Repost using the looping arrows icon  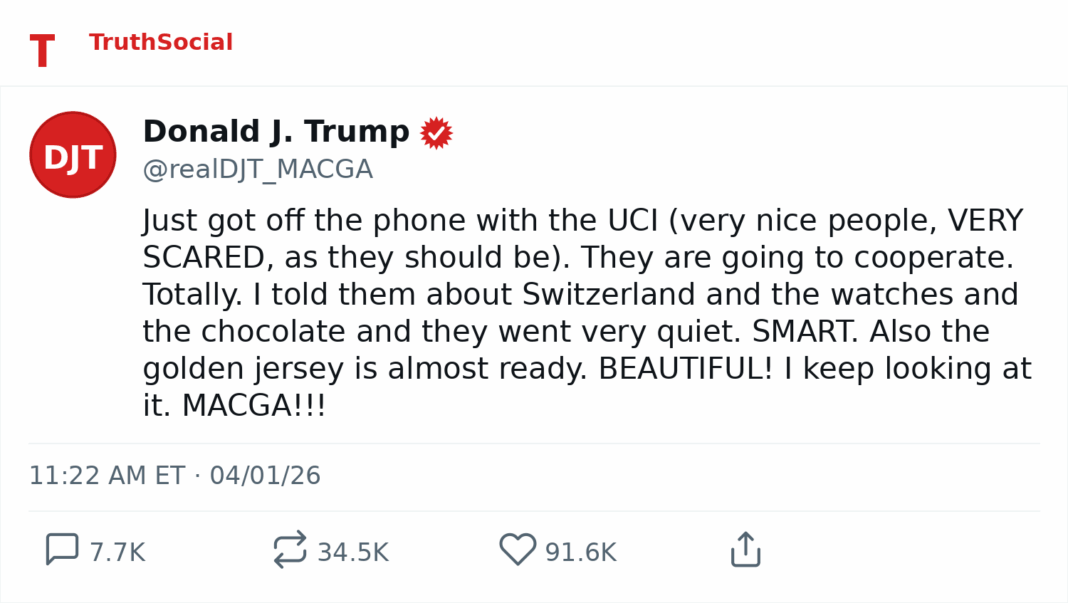pyautogui.click(x=289, y=550)
